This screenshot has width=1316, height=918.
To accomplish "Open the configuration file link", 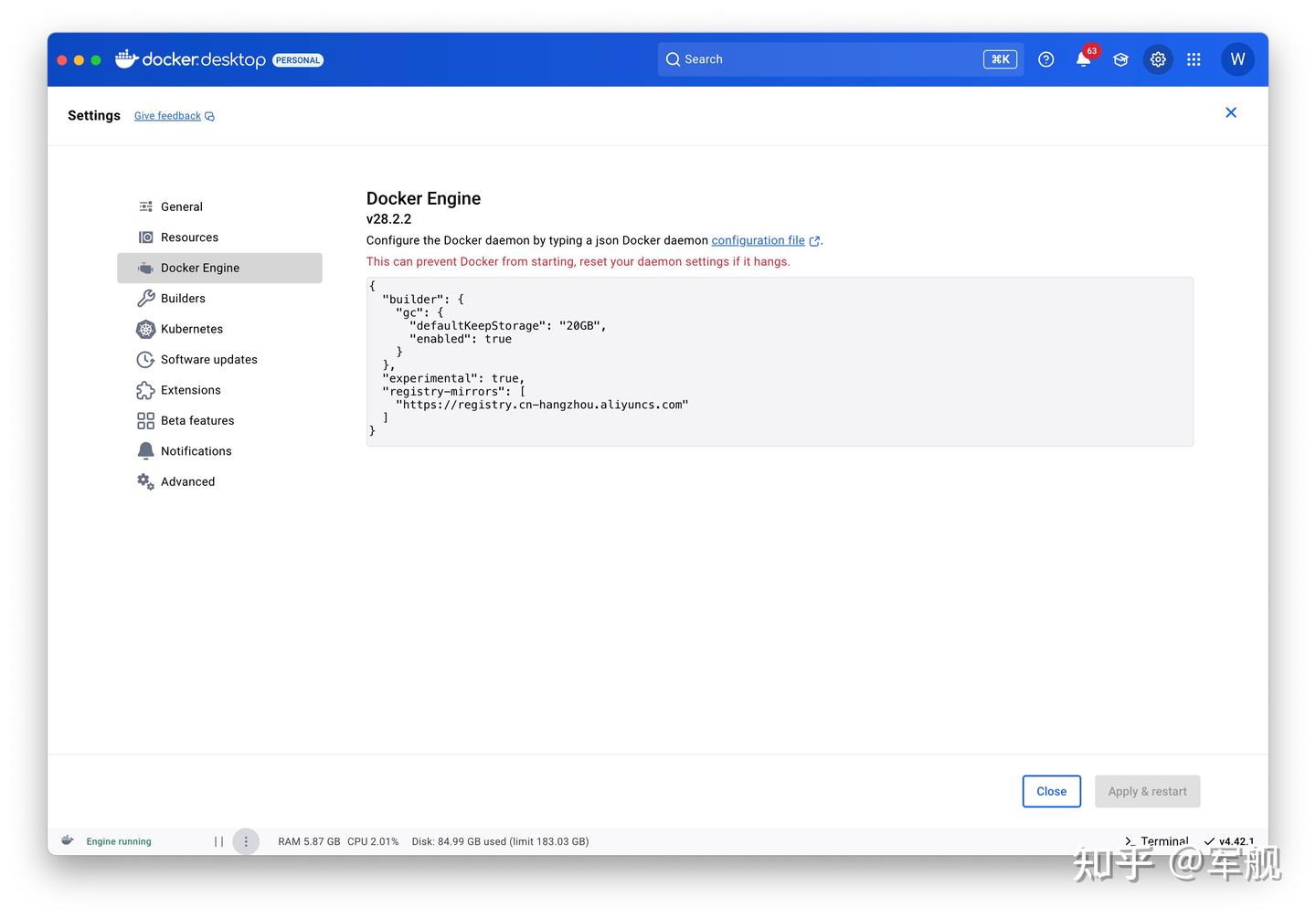I will (759, 240).
